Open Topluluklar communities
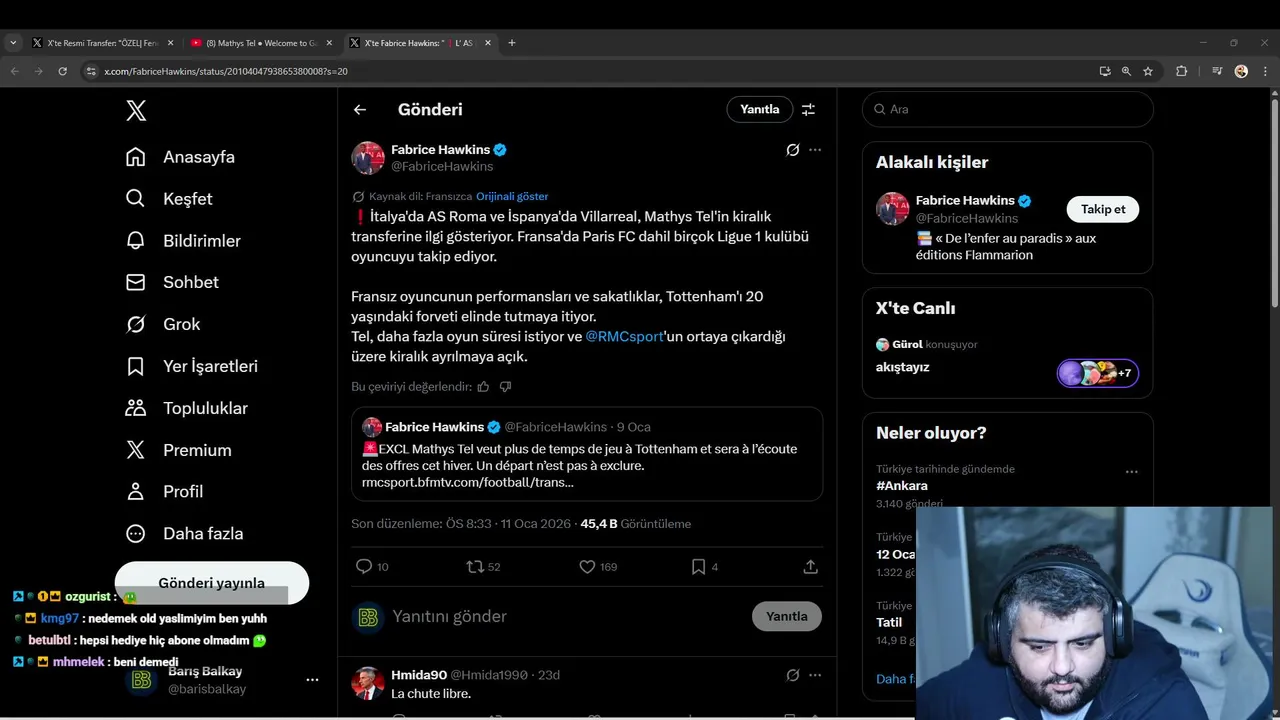Screen dimensions: 1280x720 (x=186, y=408)
